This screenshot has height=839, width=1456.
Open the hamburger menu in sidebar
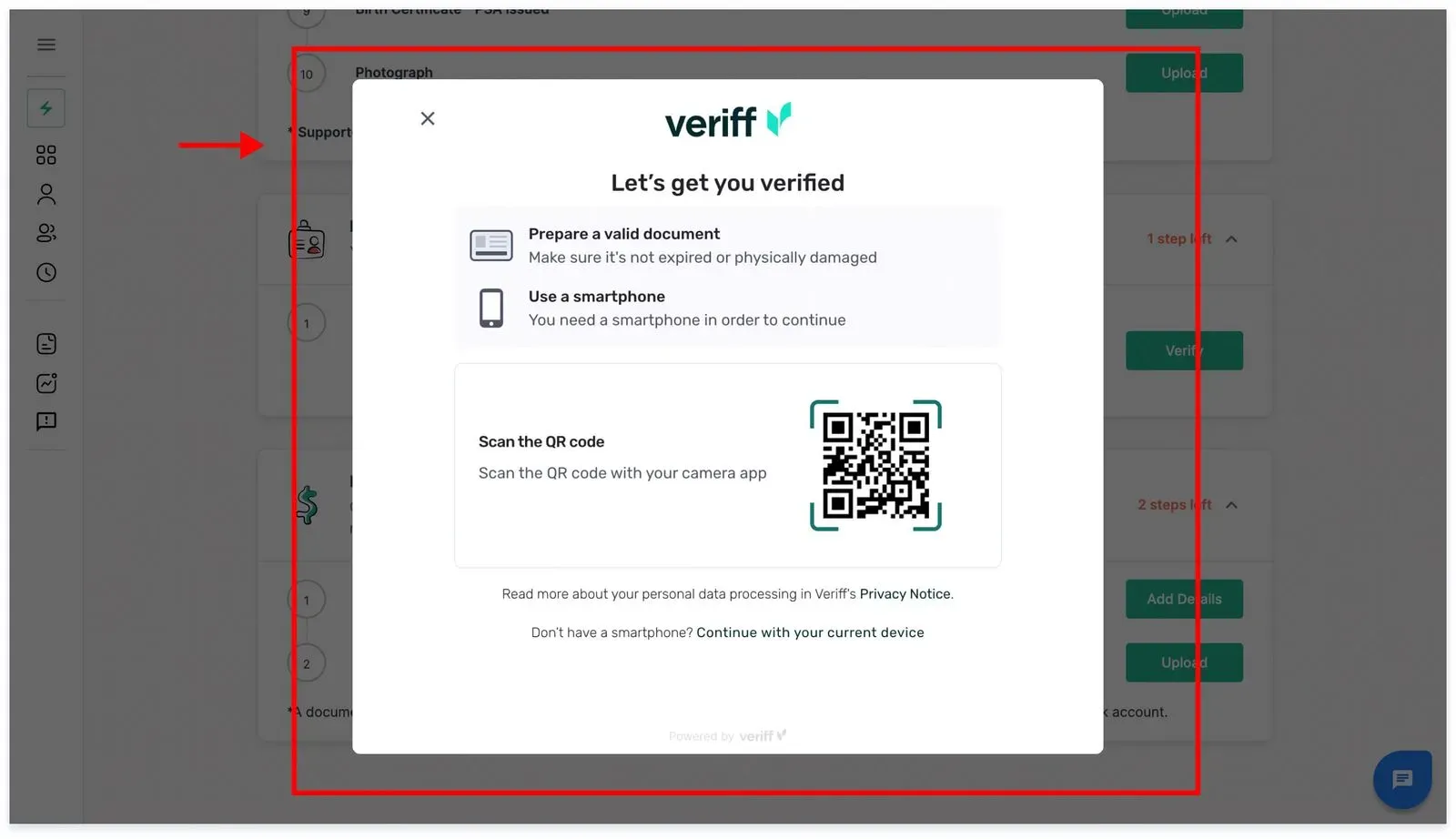tap(46, 45)
